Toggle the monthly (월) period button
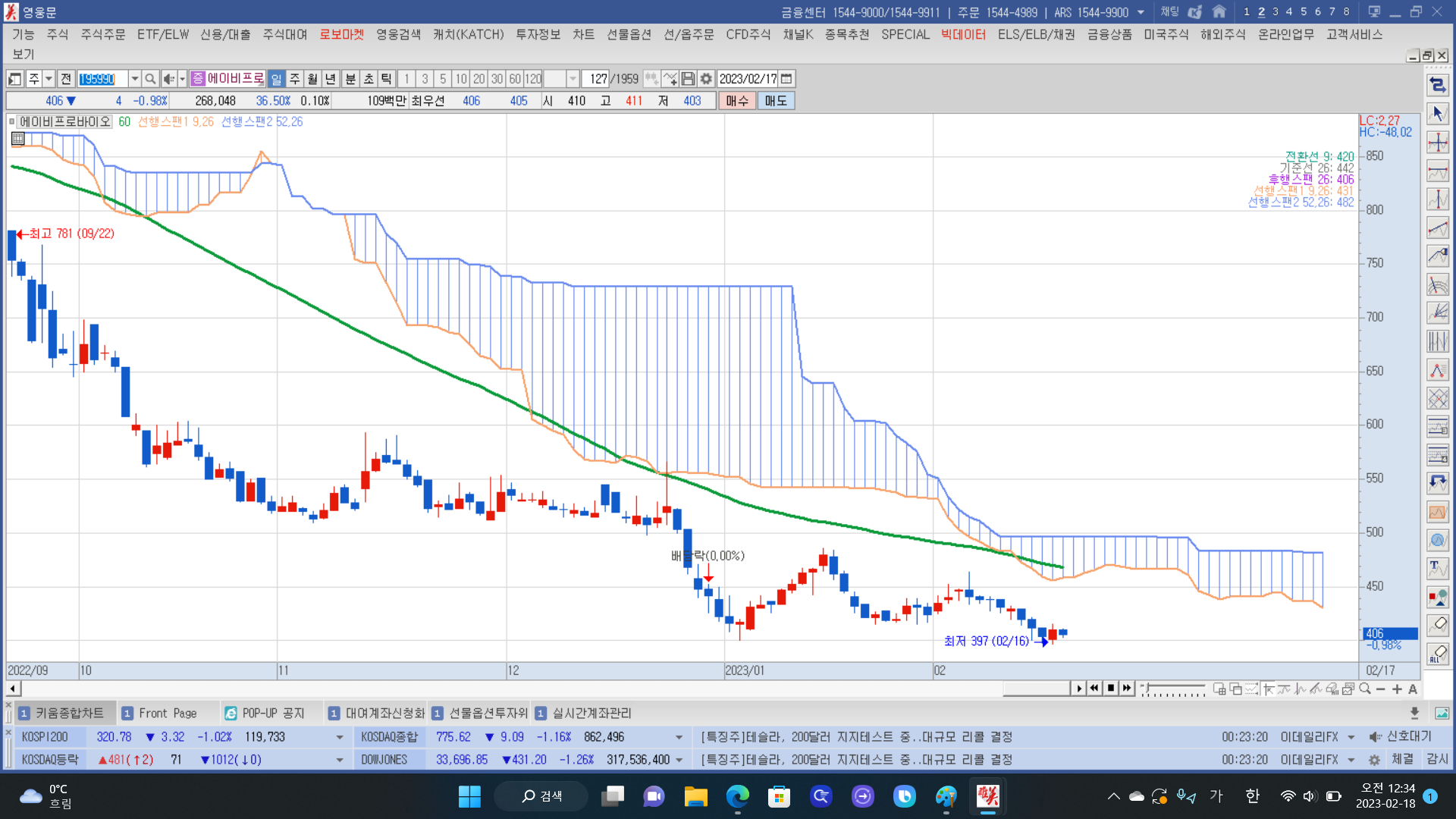The height and width of the screenshot is (819, 1456). click(x=312, y=79)
